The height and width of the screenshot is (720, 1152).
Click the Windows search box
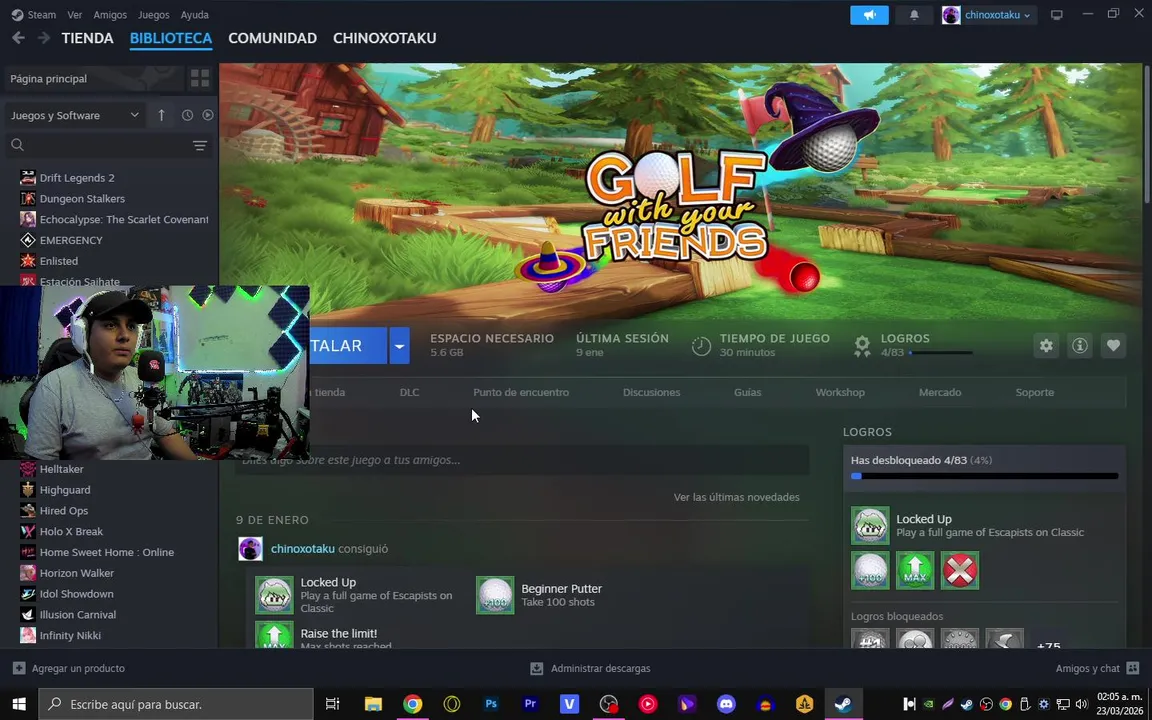pos(176,704)
